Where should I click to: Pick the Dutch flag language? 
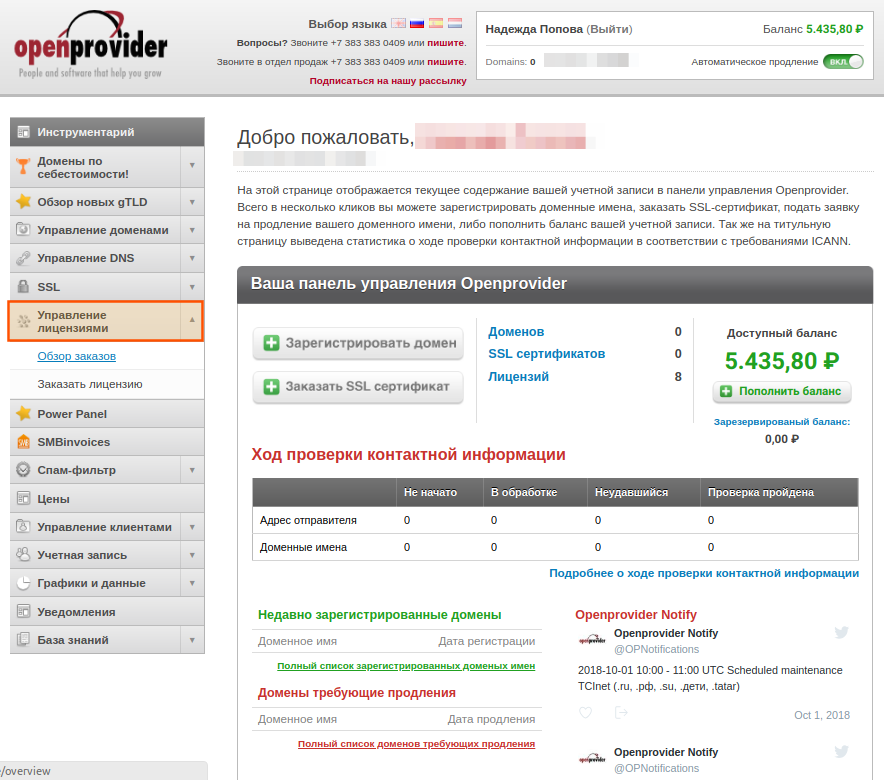pyautogui.click(x=455, y=24)
